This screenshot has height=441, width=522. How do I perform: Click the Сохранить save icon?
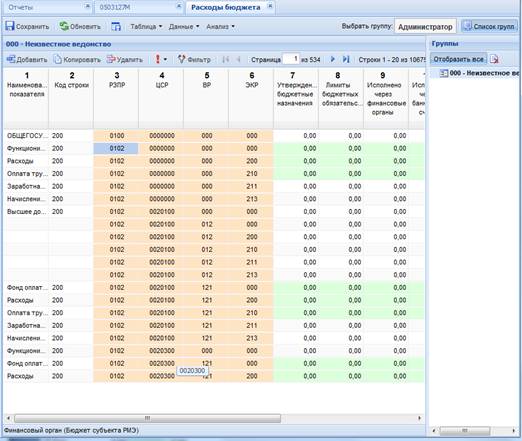point(10,26)
